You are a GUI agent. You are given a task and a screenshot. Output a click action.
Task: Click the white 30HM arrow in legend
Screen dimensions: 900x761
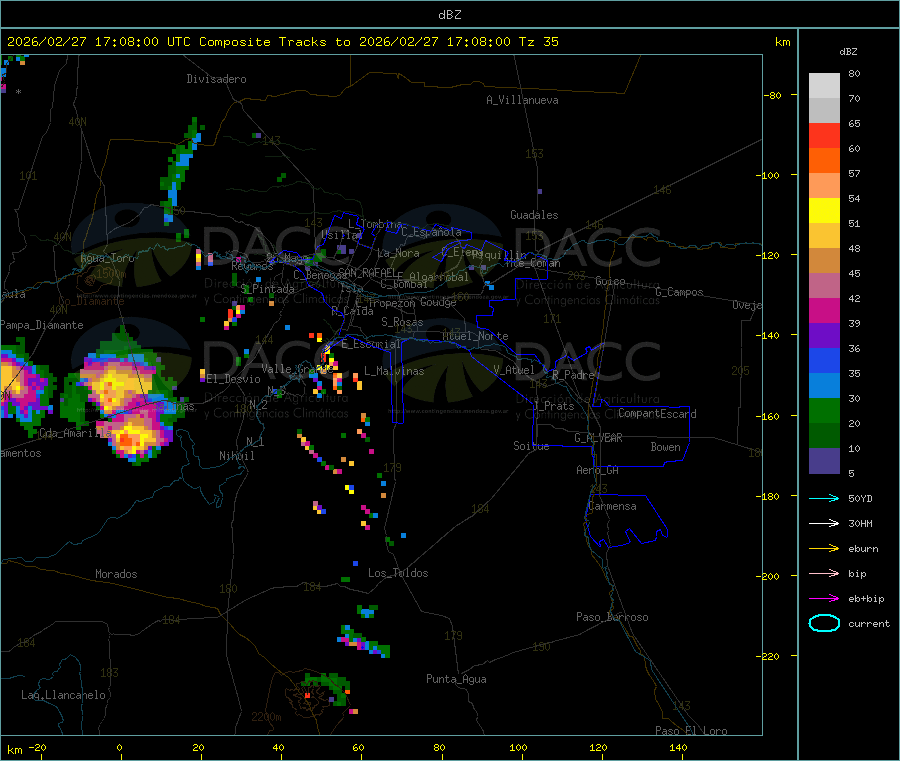pos(824,523)
